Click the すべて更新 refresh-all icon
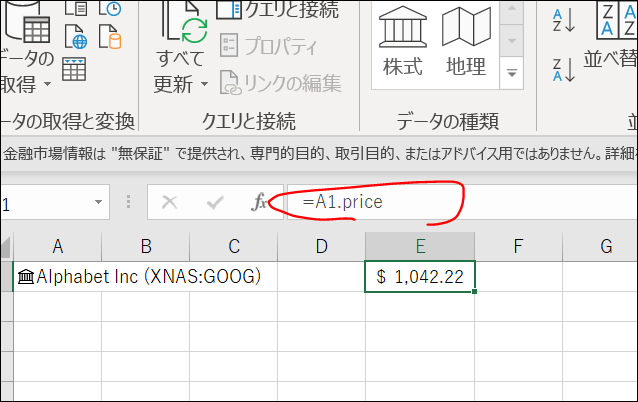Image resolution: width=638 pixels, height=402 pixels. point(185,22)
